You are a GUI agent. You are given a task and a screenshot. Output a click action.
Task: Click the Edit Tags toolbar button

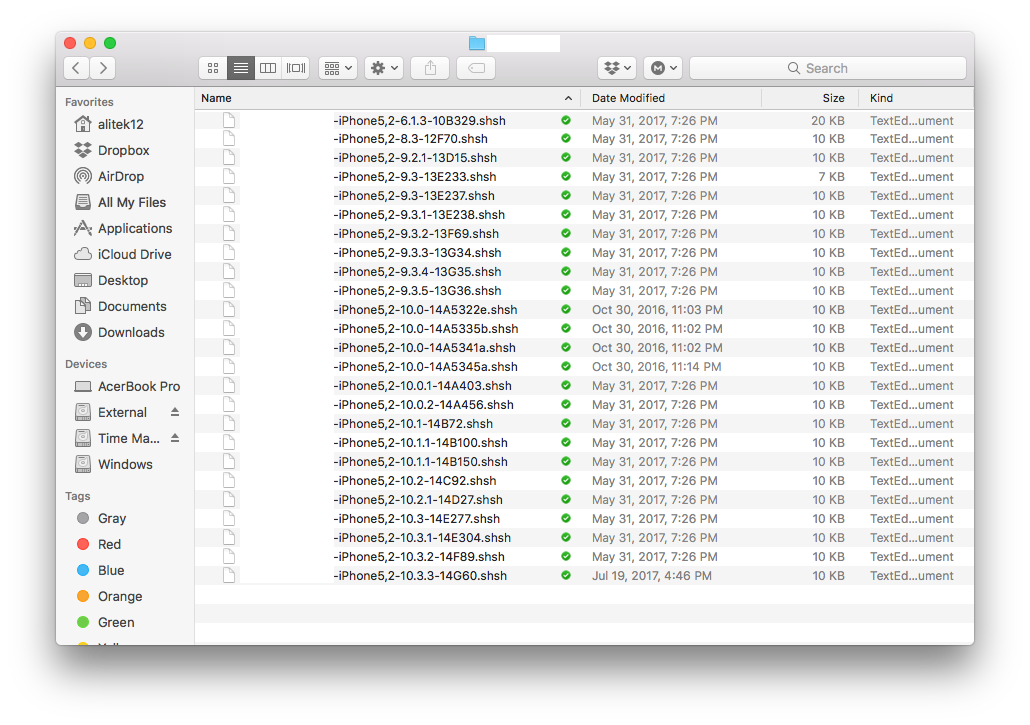click(x=476, y=68)
